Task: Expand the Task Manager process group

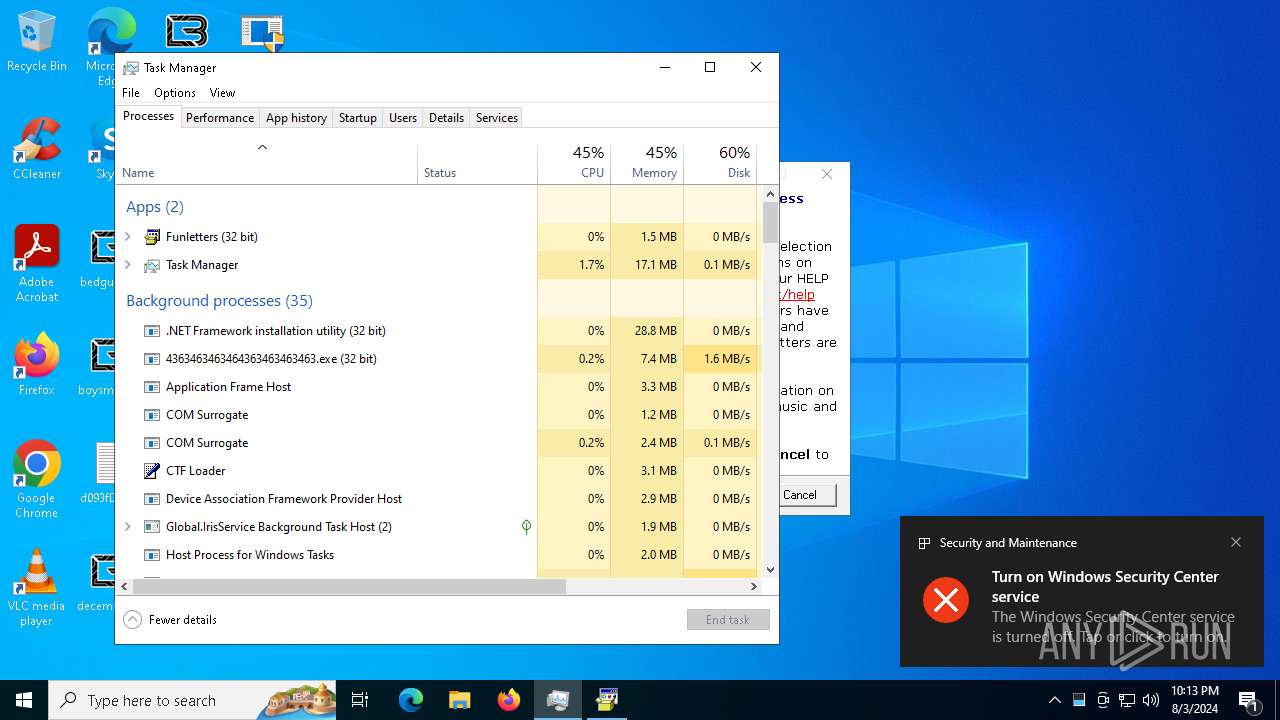Action: point(128,265)
